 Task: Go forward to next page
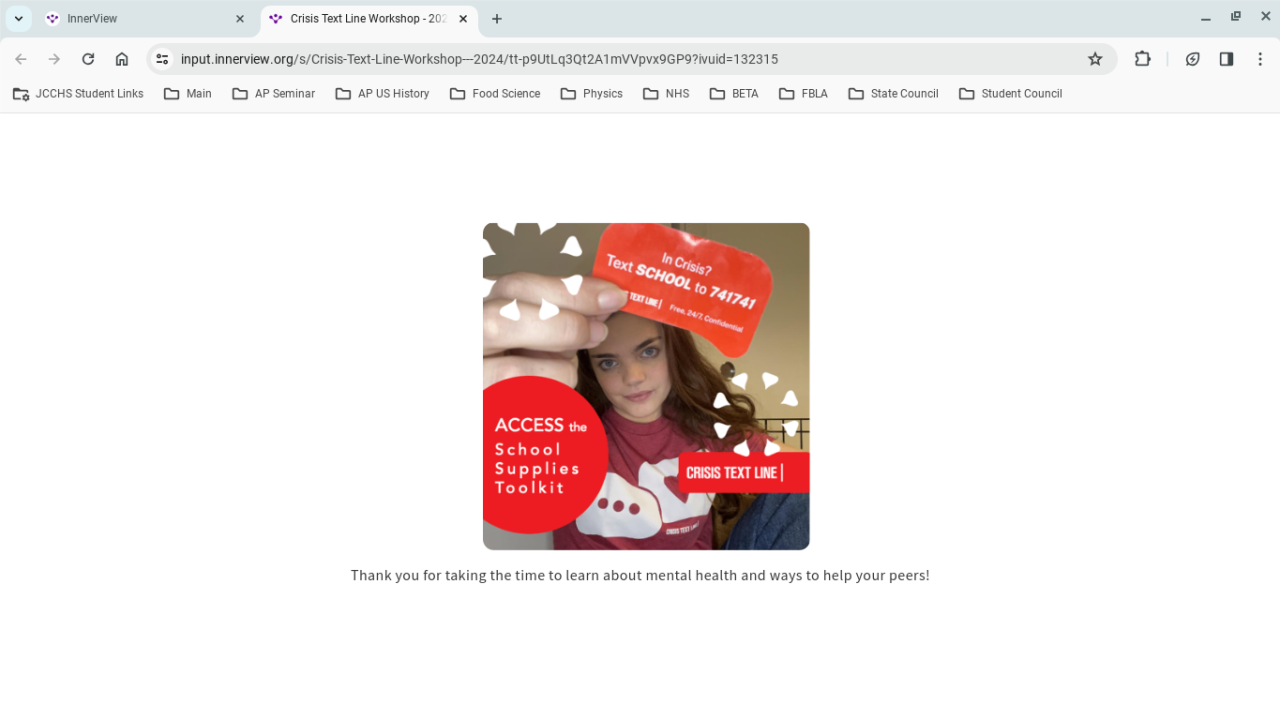pos(54,59)
